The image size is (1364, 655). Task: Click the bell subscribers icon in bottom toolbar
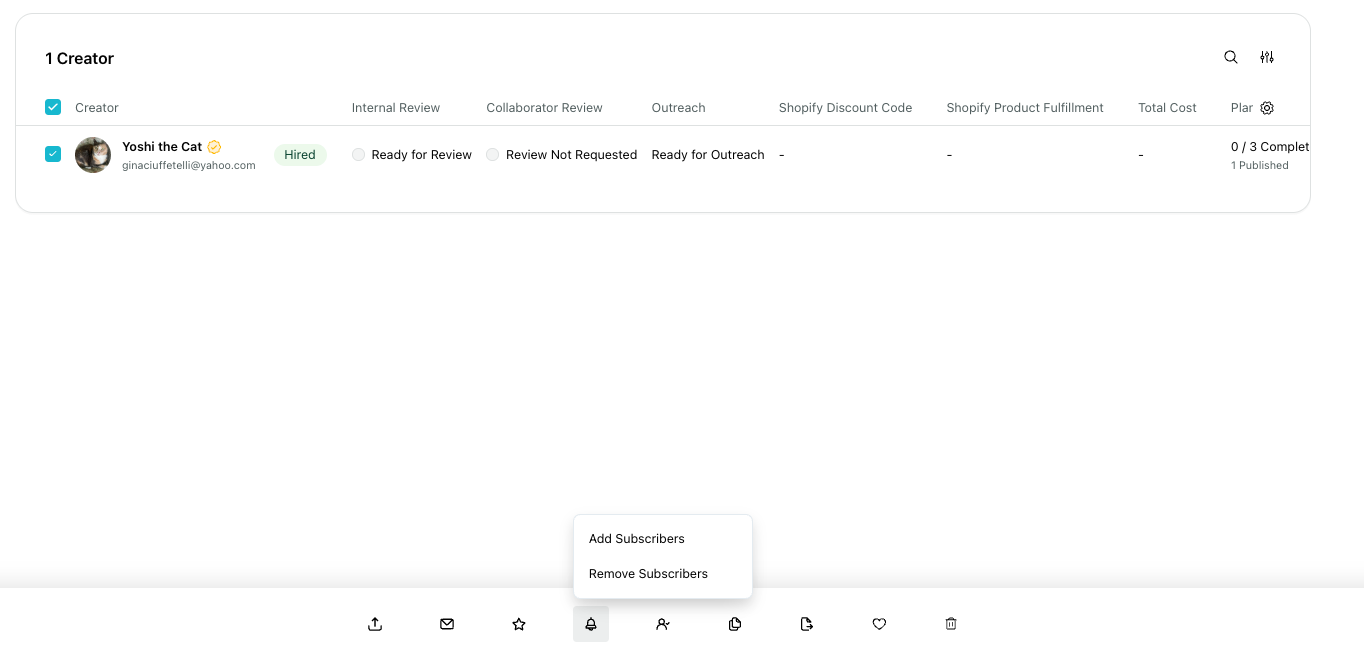pos(591,624)
